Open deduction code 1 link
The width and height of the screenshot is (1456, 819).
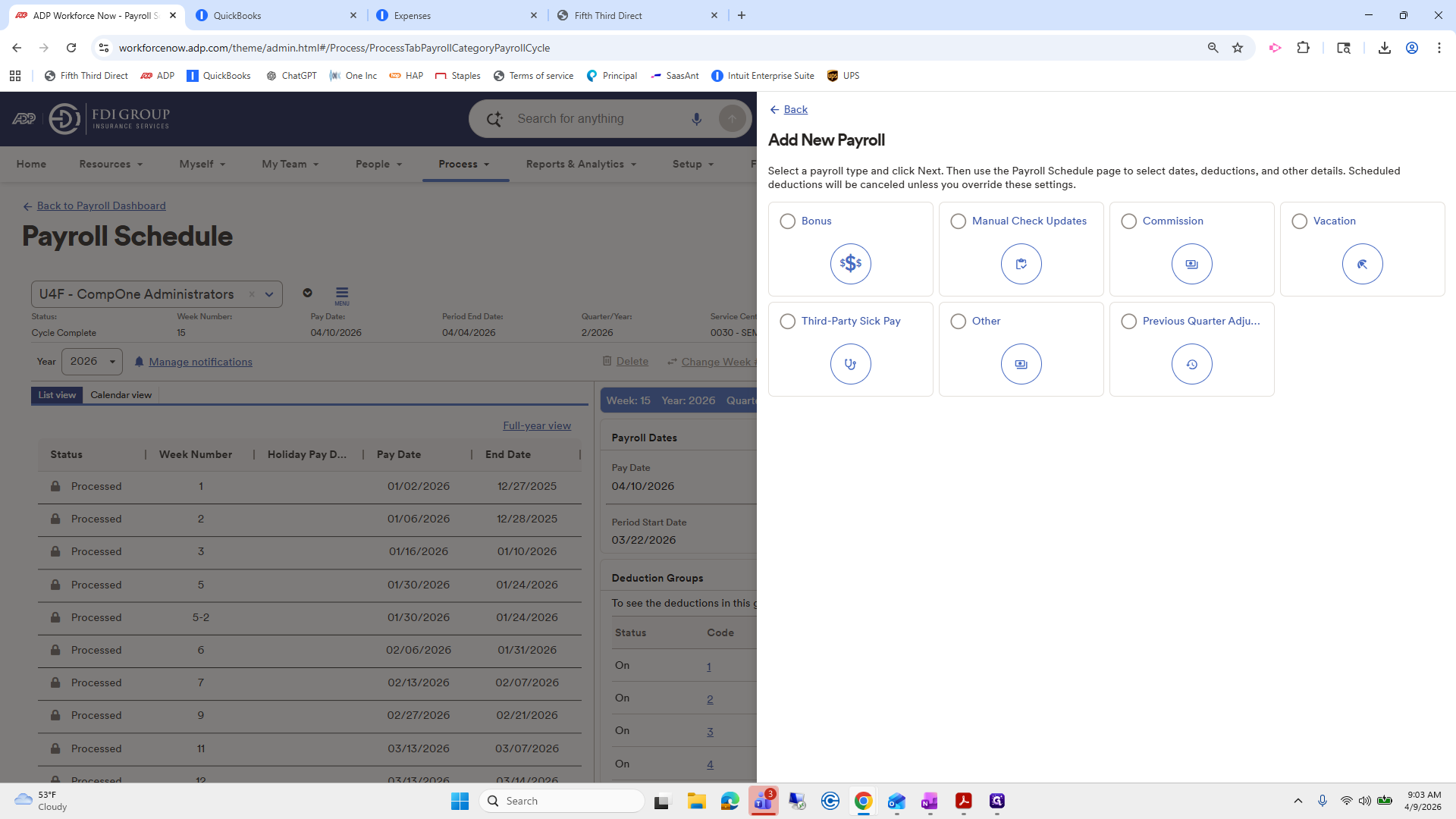click(x=708, y=667)
